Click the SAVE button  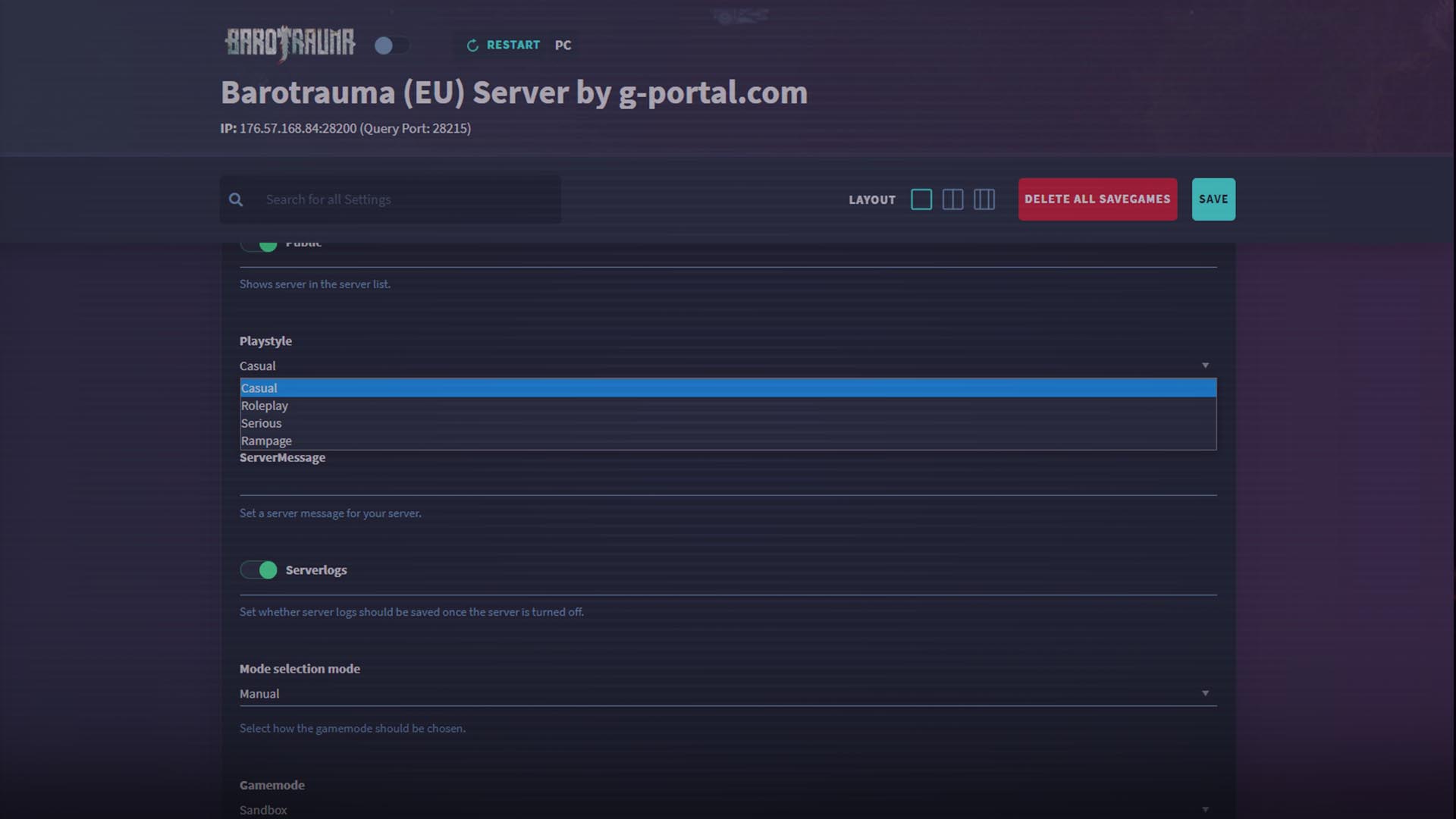1213,199
